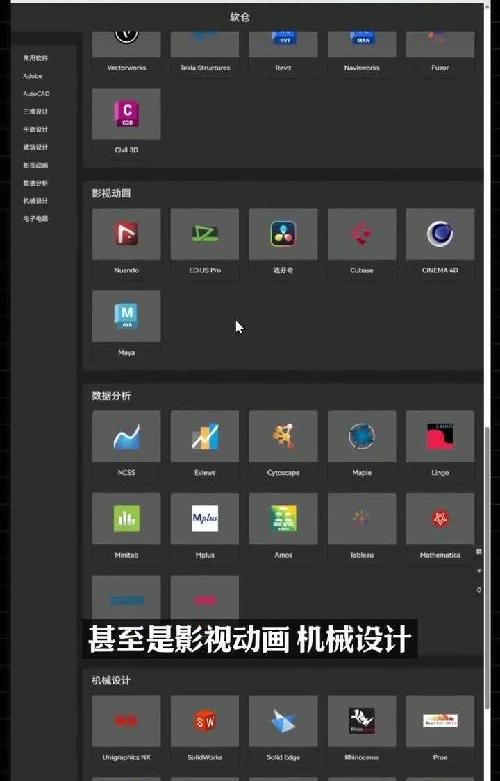
Task: Click the Minitab icon
Action: [x=126, y=519]
